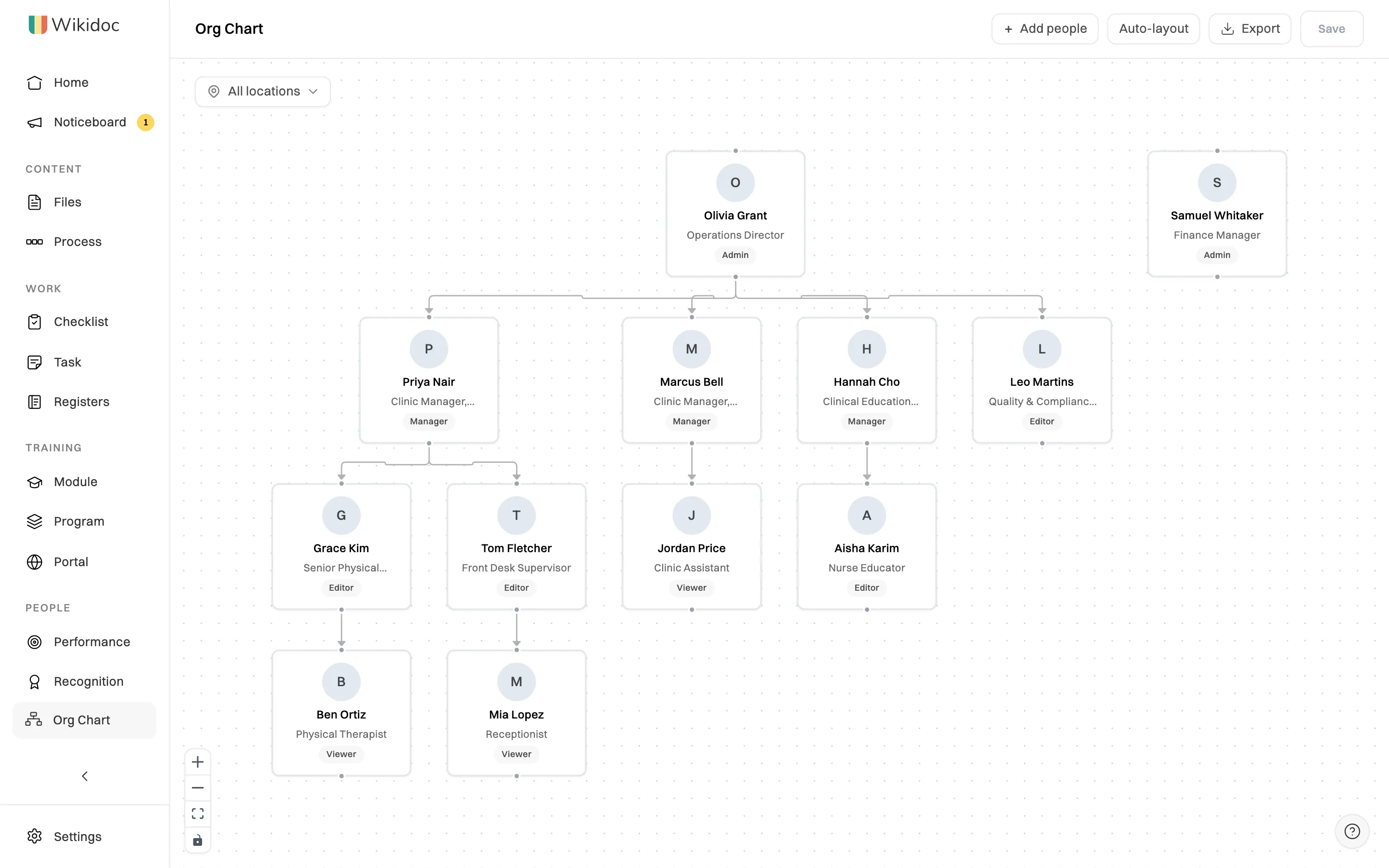Open the help question mark button
This screenshot has width=1389, height=868.
(1352, 831)
